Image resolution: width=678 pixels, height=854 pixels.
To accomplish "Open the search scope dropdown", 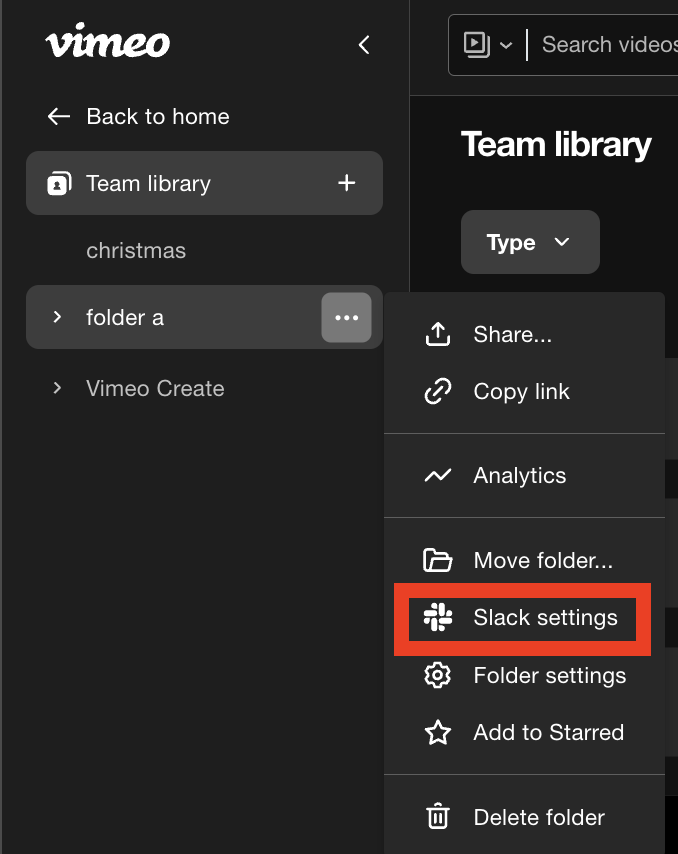I will pos(488,44).
